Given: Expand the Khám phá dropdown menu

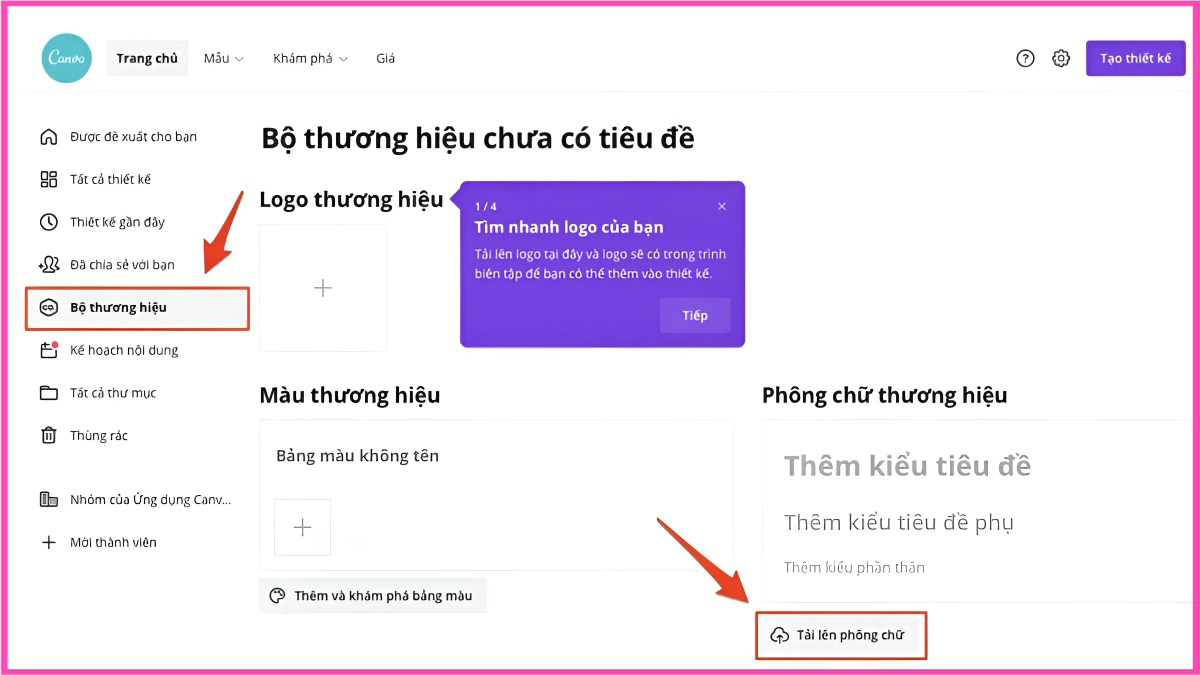Looking at the screenshot, I should tap(310, 58).
